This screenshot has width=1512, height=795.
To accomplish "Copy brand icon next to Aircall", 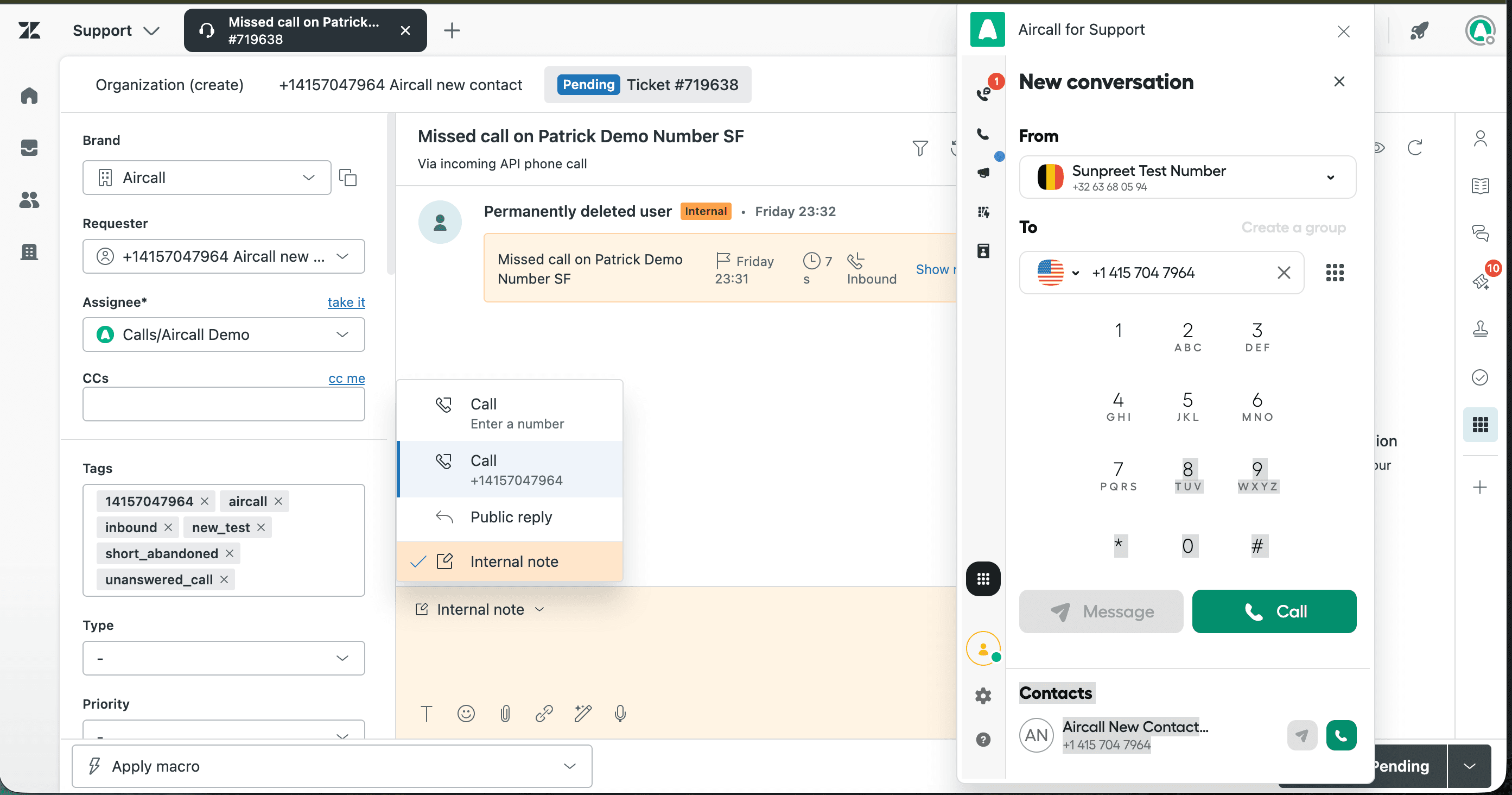I will point(348,178).
